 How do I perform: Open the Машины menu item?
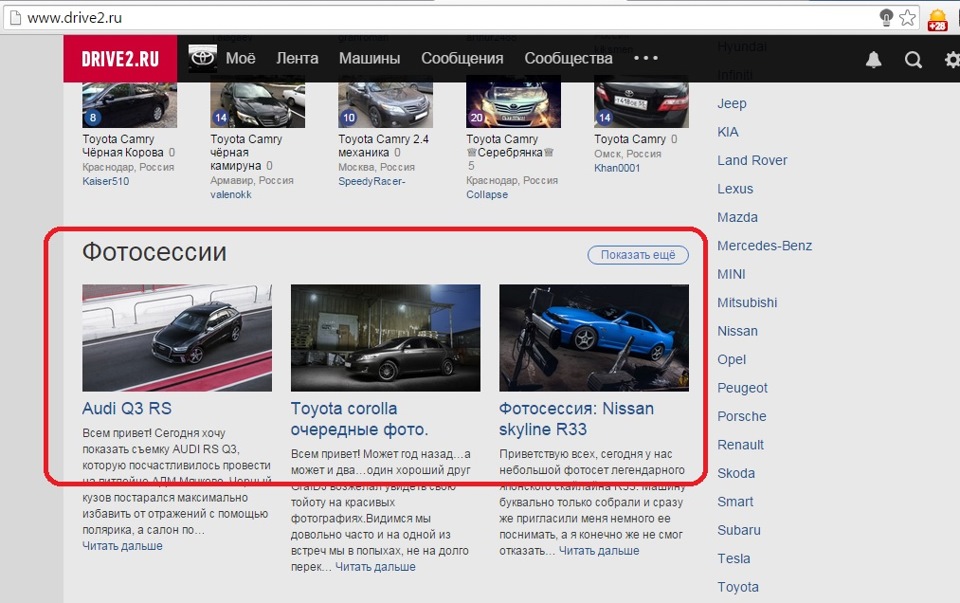point(369,58)
